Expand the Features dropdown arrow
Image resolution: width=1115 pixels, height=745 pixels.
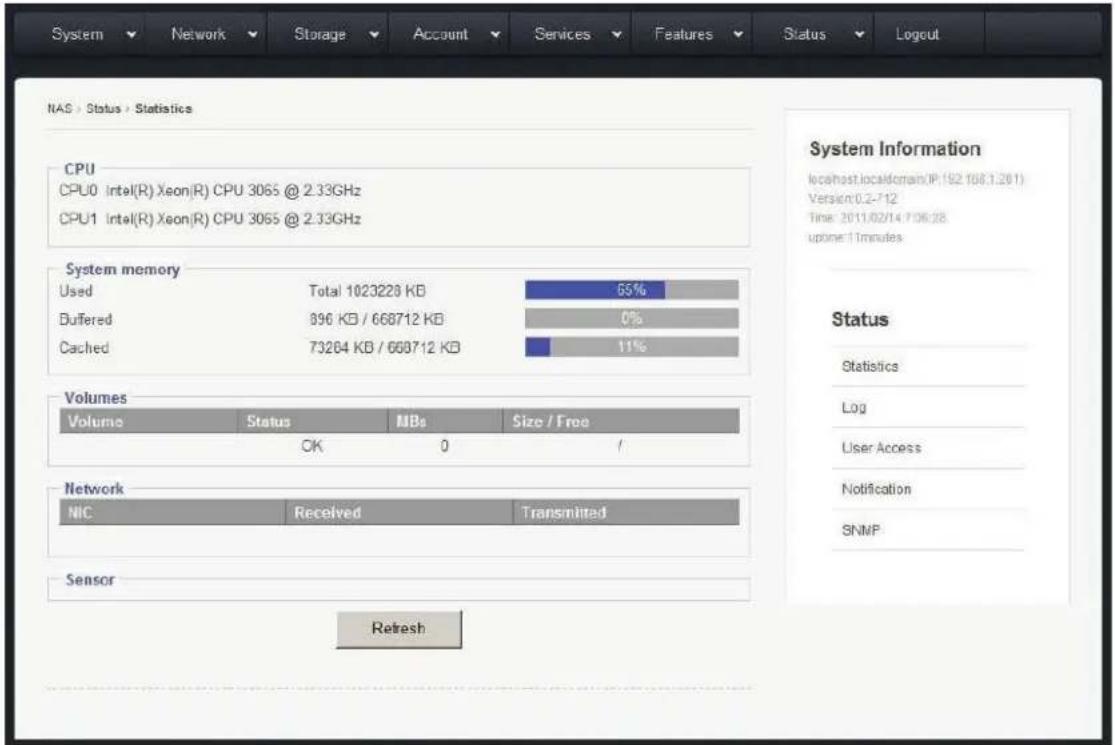tap(738, 34)
